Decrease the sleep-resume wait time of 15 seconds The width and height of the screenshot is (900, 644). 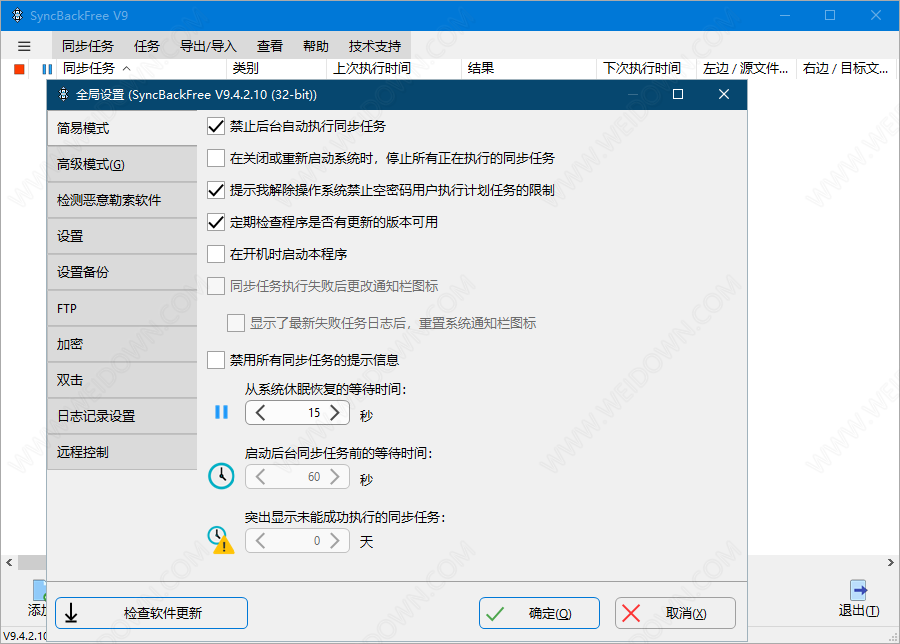260,413
